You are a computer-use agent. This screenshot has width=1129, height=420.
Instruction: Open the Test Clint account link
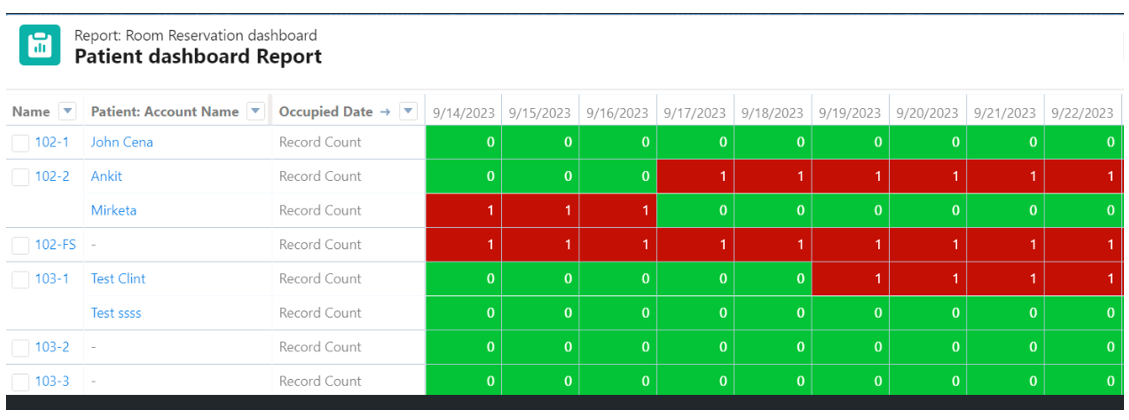click(118, 278)
